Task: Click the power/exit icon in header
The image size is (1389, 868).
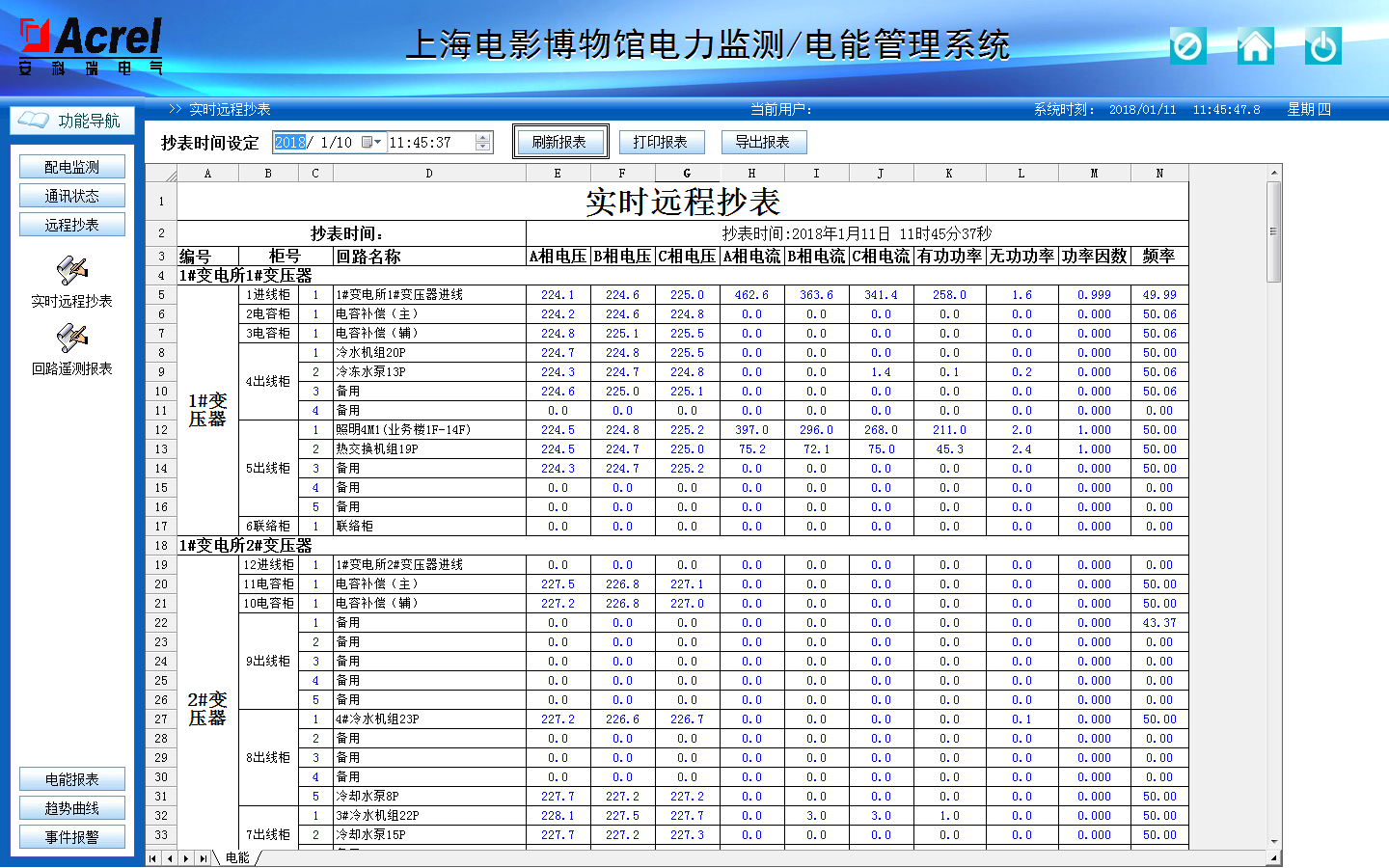Action: click(1322, 45)
